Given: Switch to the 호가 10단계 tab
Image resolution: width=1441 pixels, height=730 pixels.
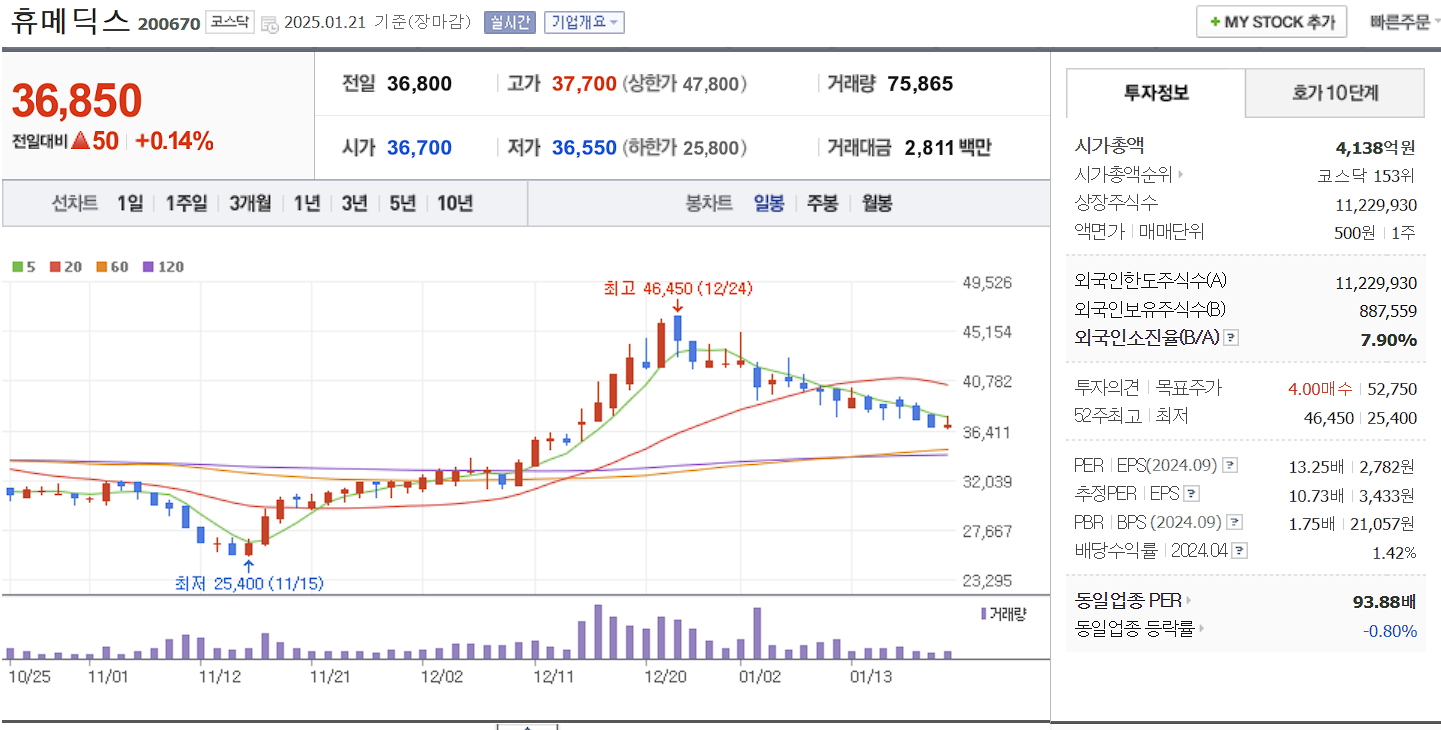Looking at the screenshot, I should (x=1334, y=92).
